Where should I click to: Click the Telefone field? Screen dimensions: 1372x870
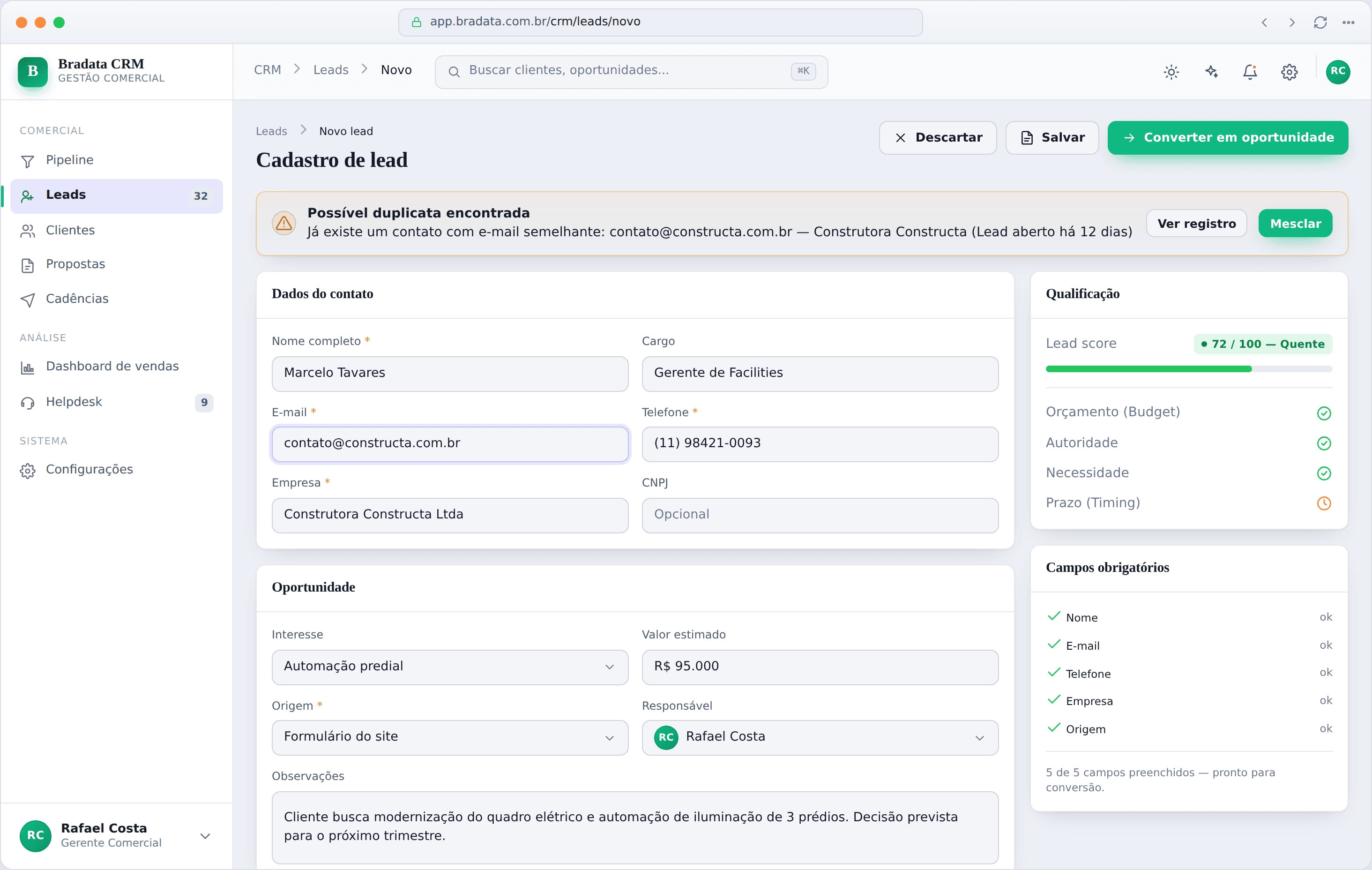pos(820,444)
